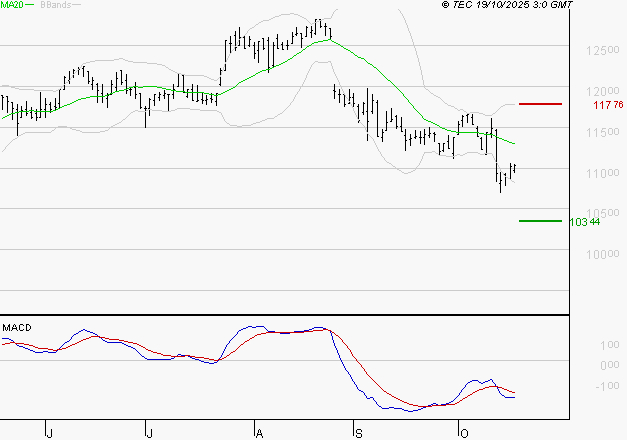
Task: Click the TEC copyright timestamp text
Action: [x=507, y=5]
